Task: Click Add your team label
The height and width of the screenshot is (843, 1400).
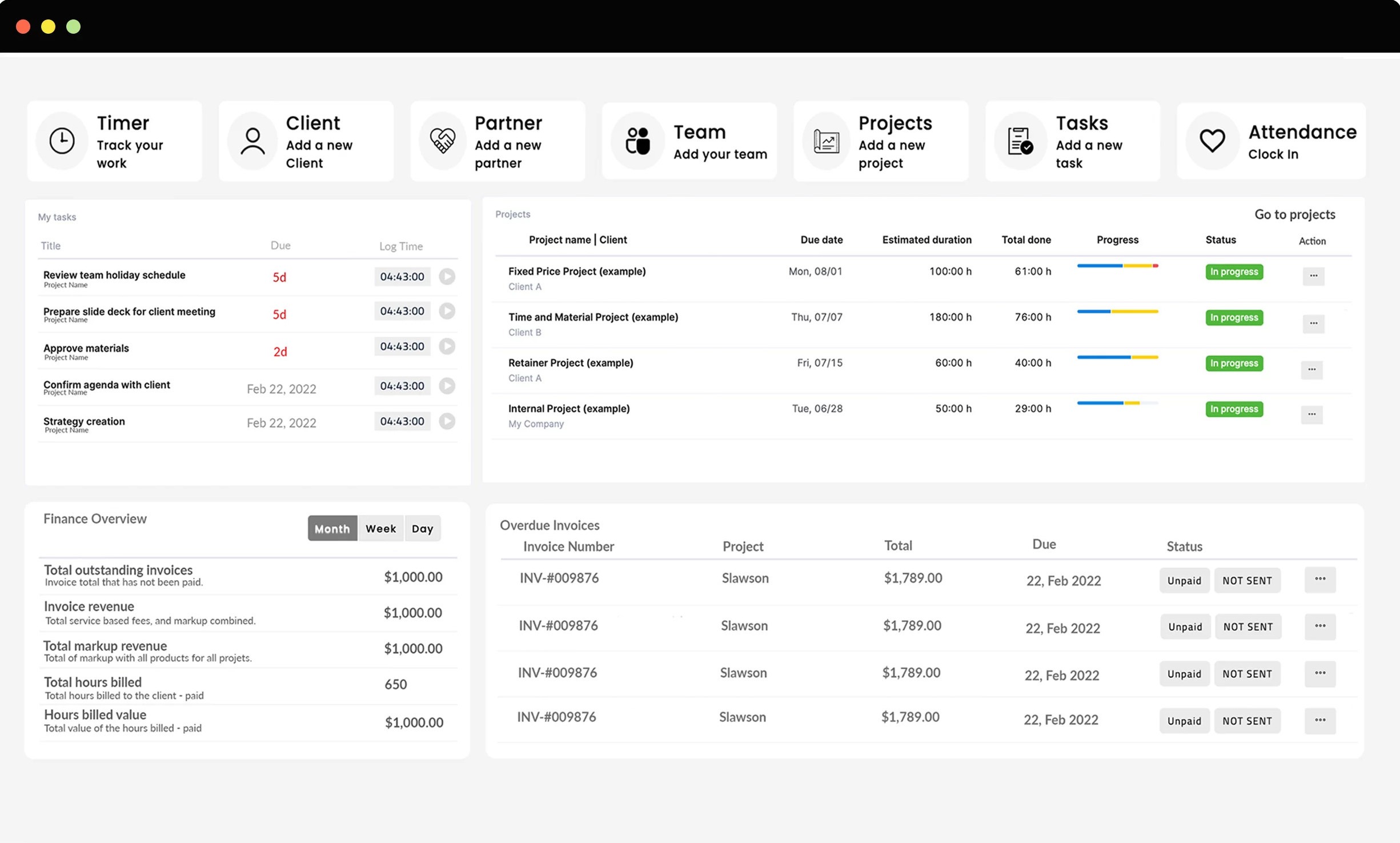Action: [720, 154]
